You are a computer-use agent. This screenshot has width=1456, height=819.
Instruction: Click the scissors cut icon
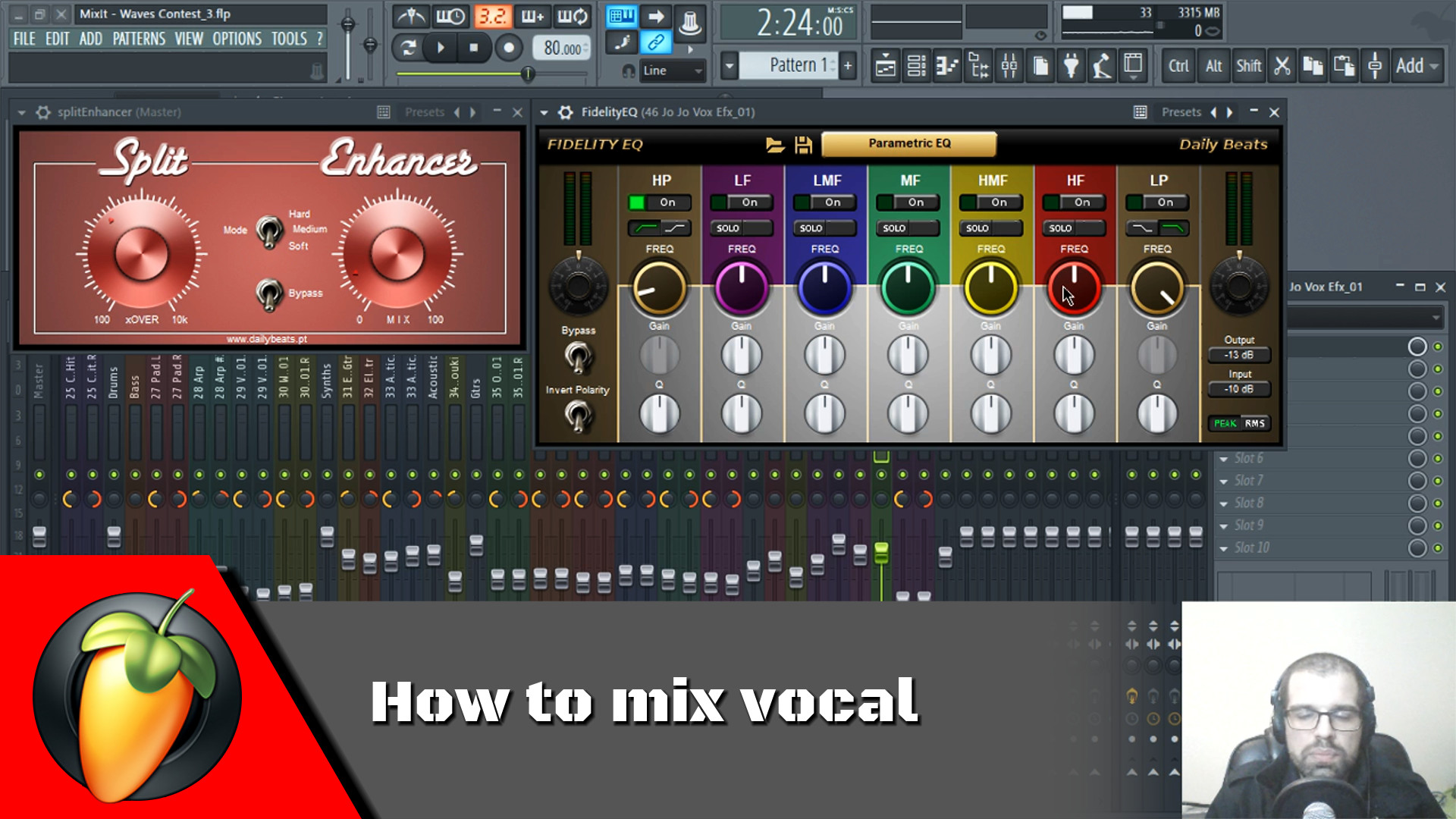click(1282, 66)
